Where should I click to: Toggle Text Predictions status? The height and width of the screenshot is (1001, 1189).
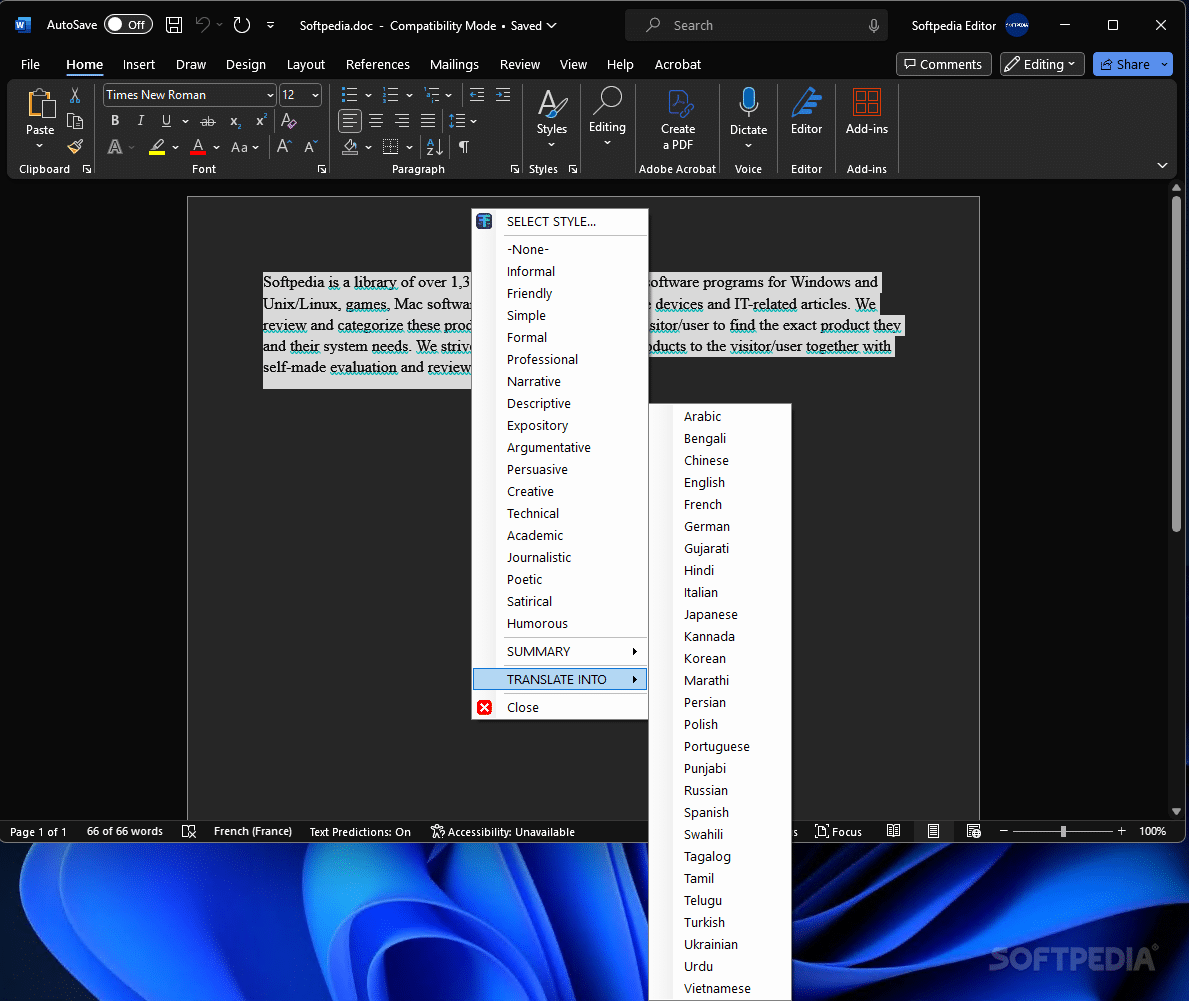click(x=360, y=832)
